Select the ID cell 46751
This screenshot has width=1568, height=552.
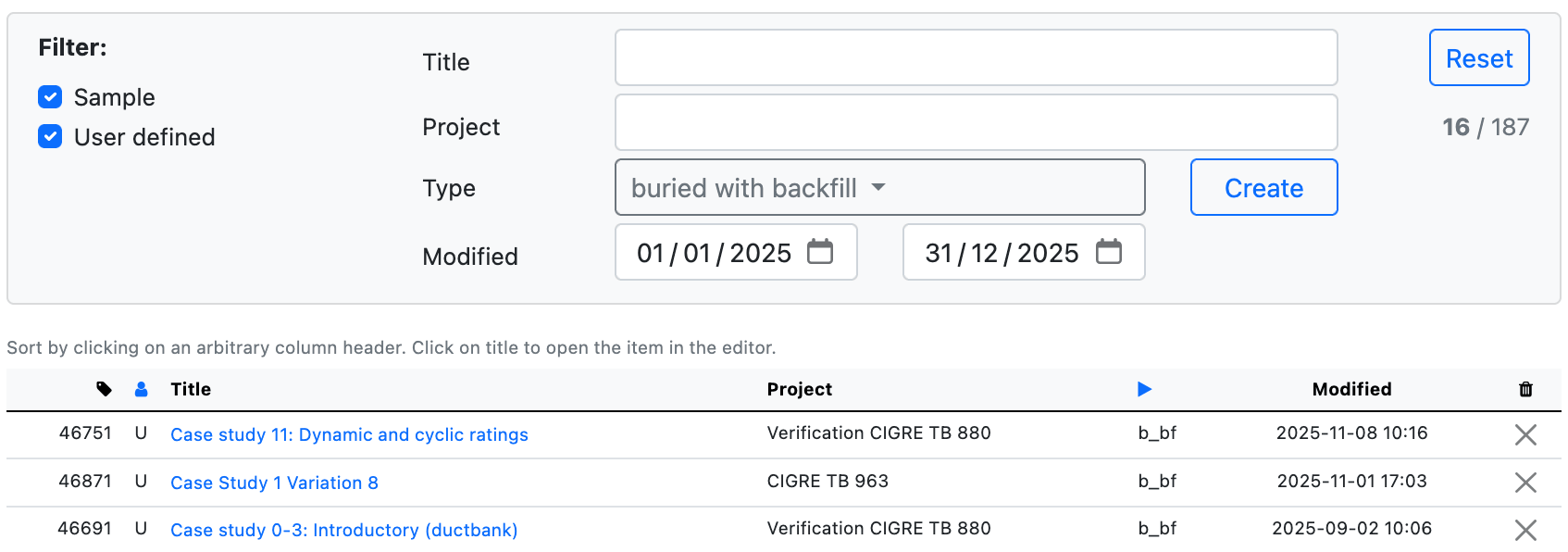[85, 433]
